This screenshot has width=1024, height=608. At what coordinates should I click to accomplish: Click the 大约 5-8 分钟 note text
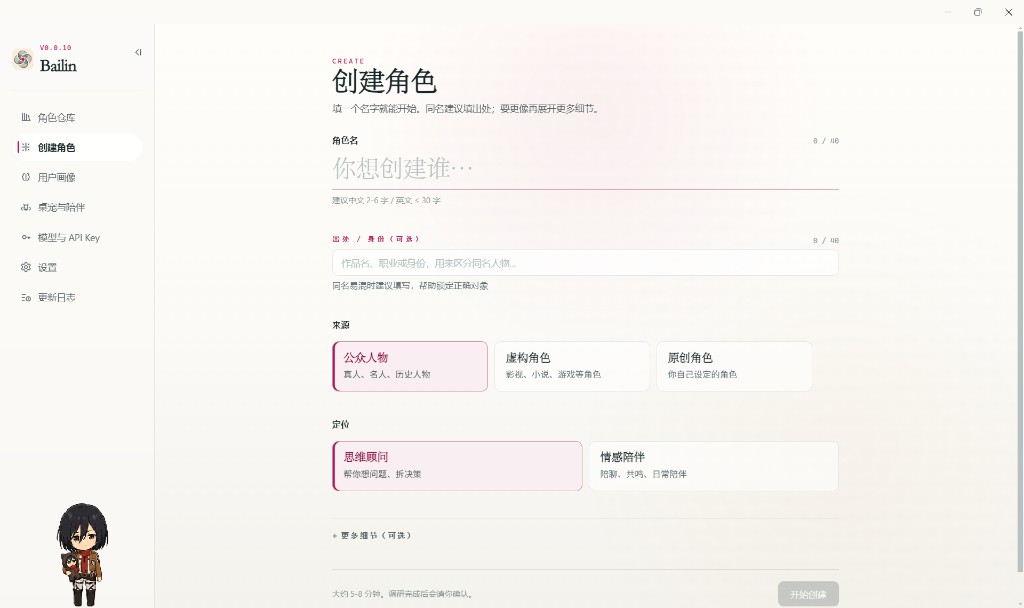tap(402, 594)
